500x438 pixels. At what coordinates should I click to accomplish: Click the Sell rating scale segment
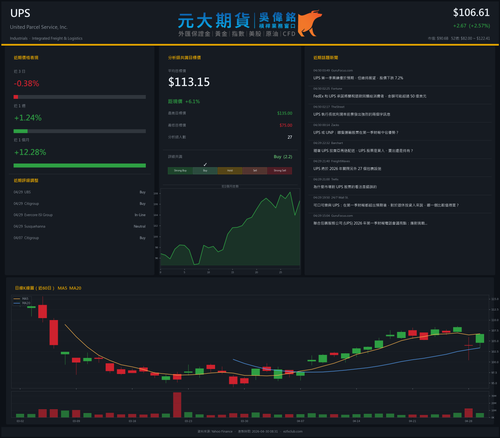255,171
